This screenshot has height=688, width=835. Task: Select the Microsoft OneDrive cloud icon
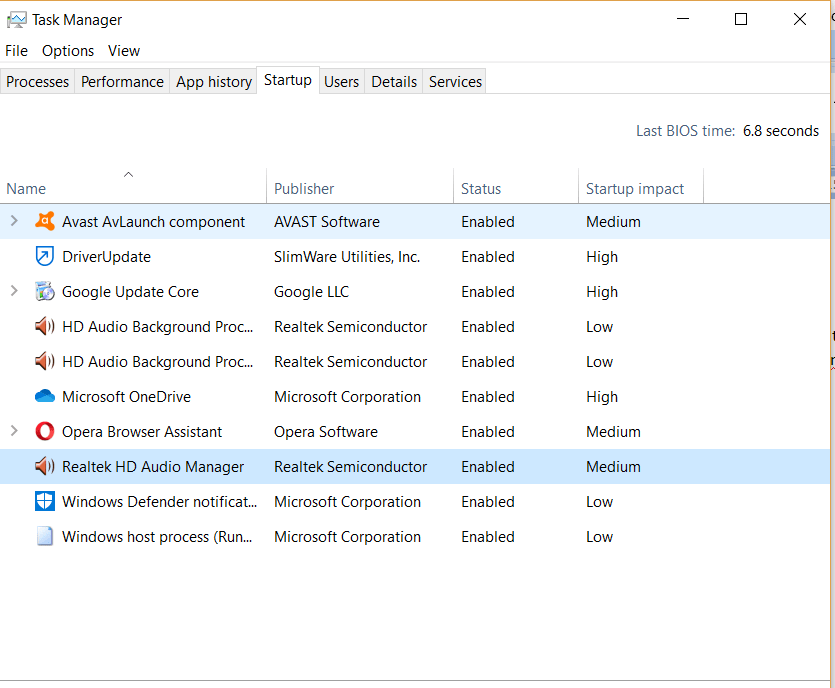pos(45,396)
